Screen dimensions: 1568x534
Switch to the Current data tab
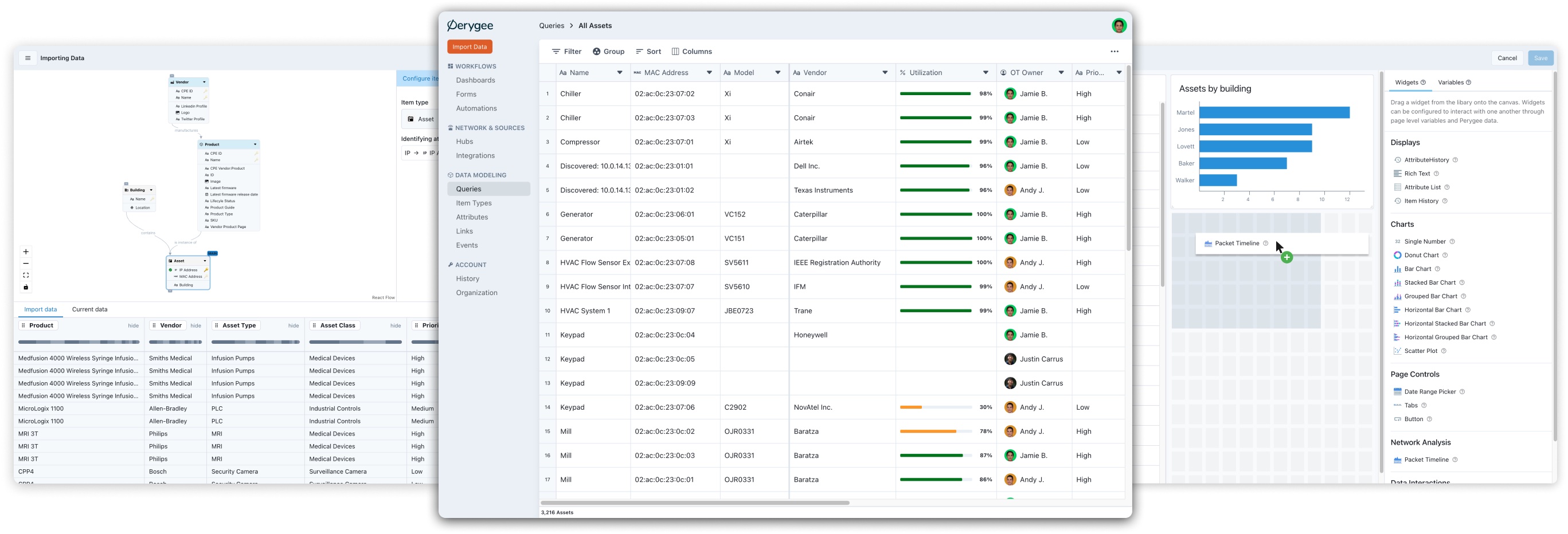89,309
